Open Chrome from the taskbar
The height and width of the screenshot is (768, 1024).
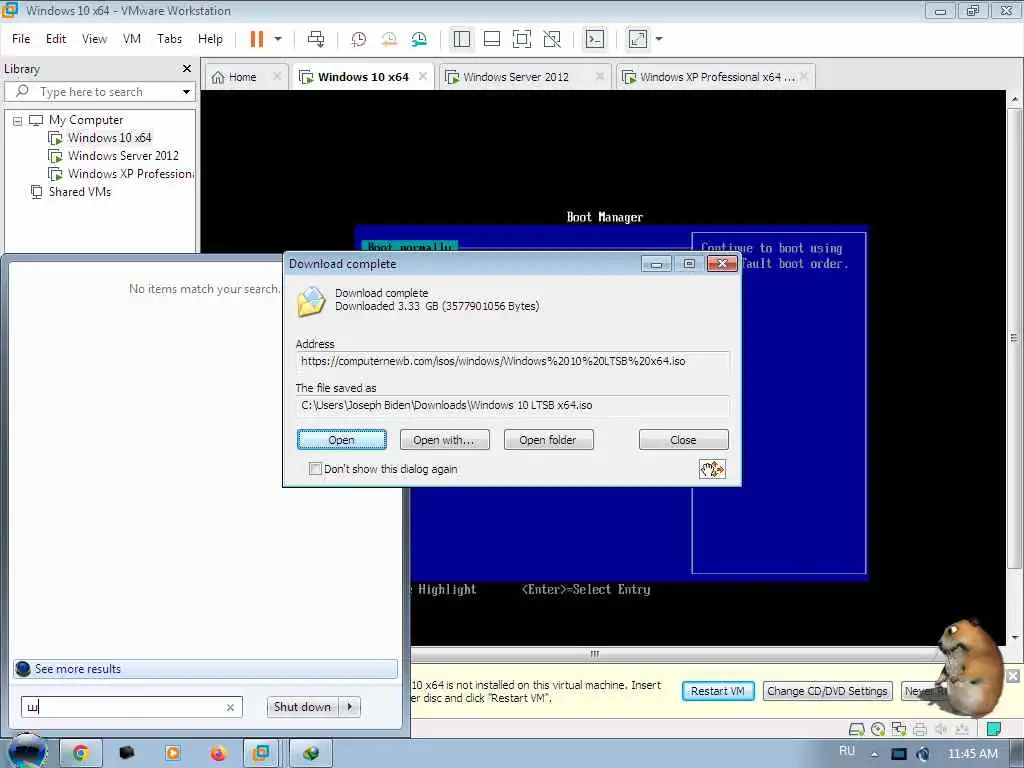pyautogui.click(x=80, y=753)
